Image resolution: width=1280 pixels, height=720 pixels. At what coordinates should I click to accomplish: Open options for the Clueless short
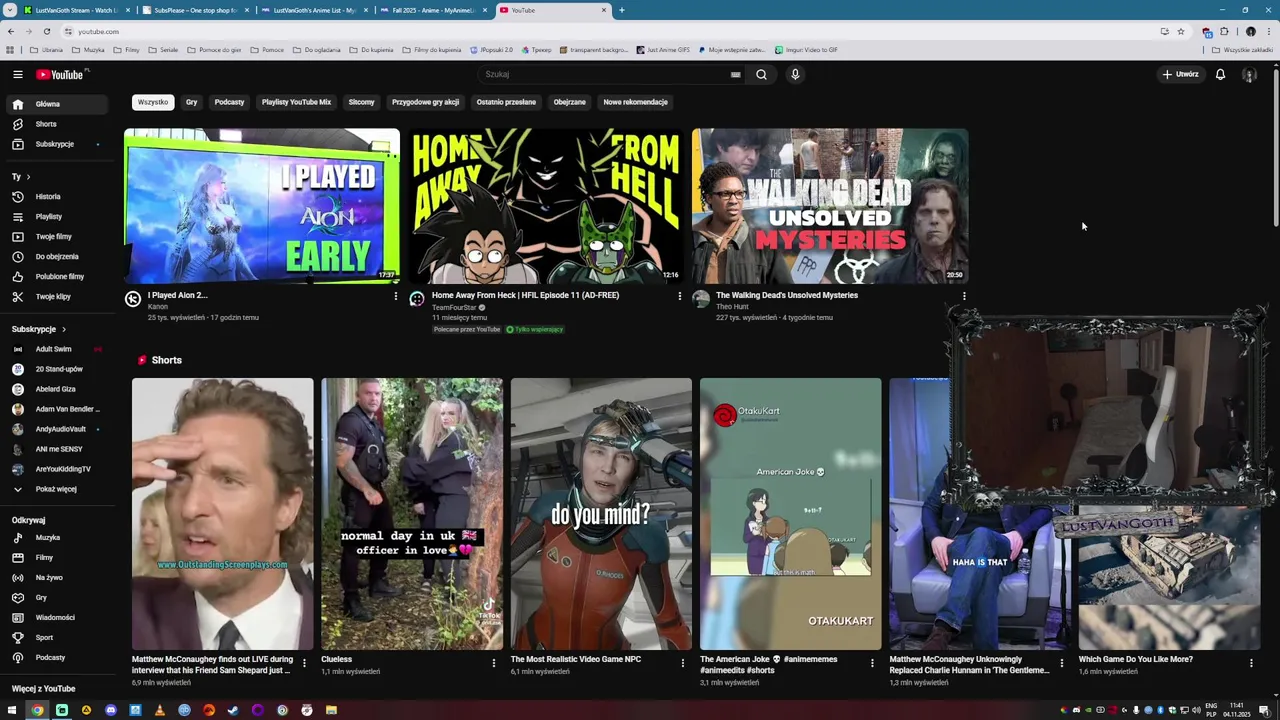click(493, 663)
